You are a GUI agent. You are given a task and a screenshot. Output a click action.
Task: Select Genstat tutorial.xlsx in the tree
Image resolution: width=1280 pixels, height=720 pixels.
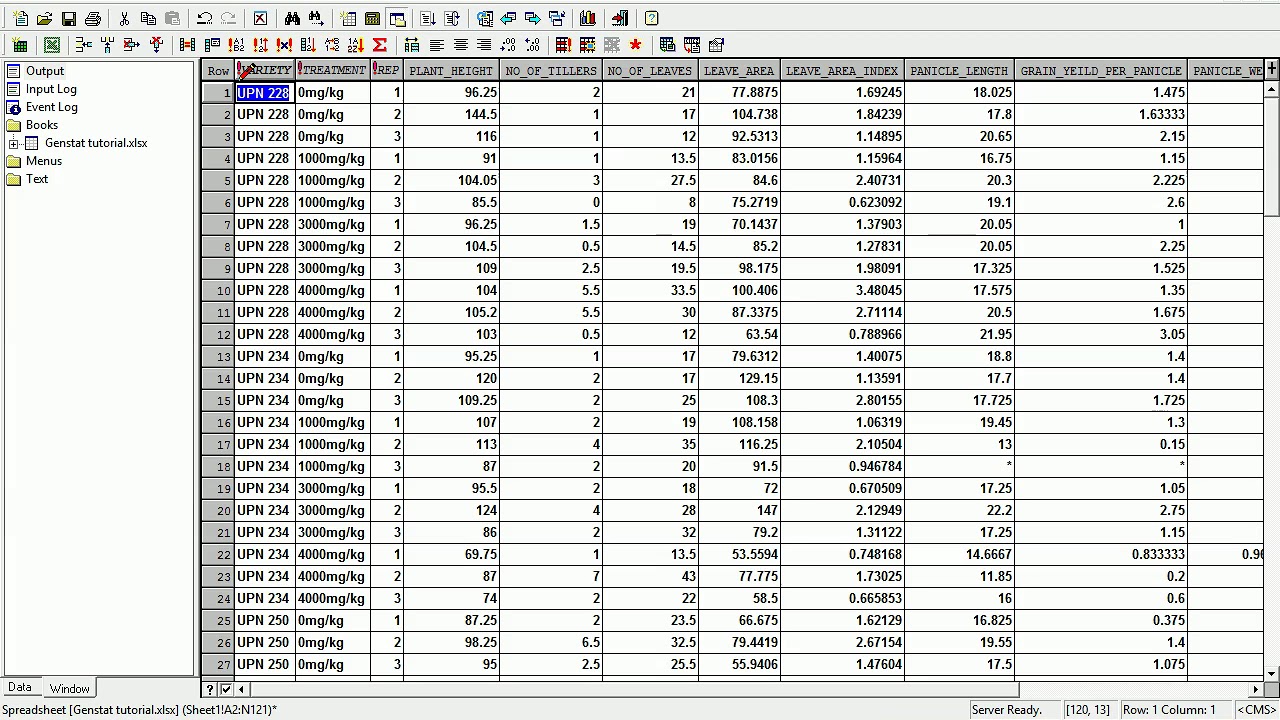(x=96, y=143)
